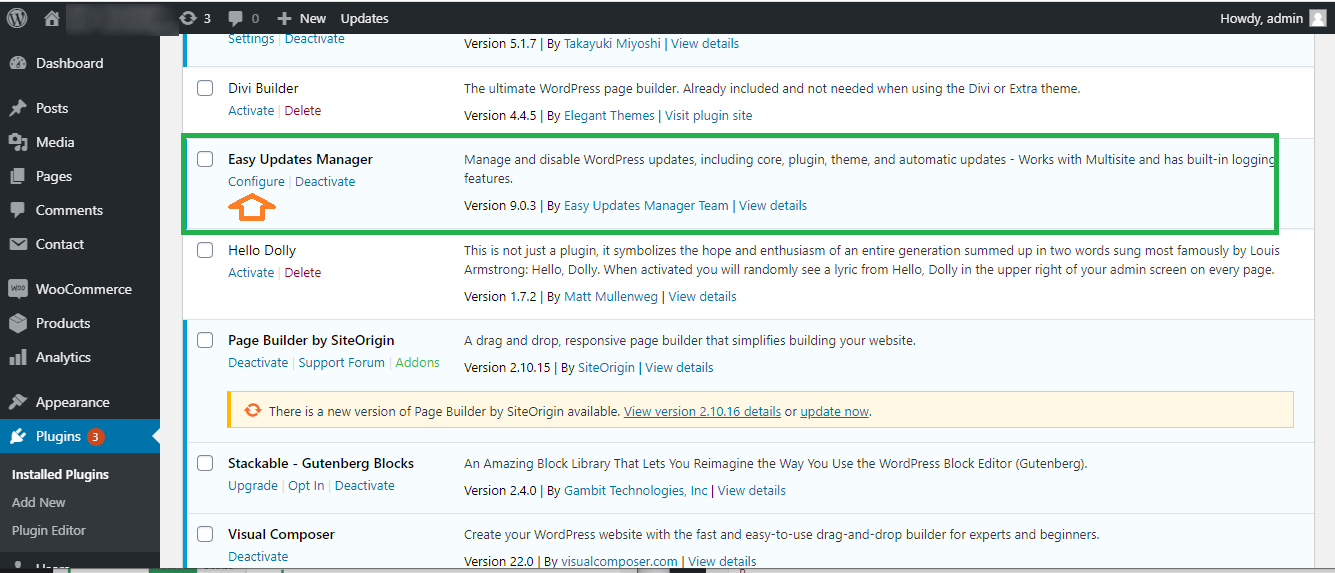The width and height of the screenshot is (1335, 573).
Task: Open the Plugin Editor submenu item
Action: point(49,530)
